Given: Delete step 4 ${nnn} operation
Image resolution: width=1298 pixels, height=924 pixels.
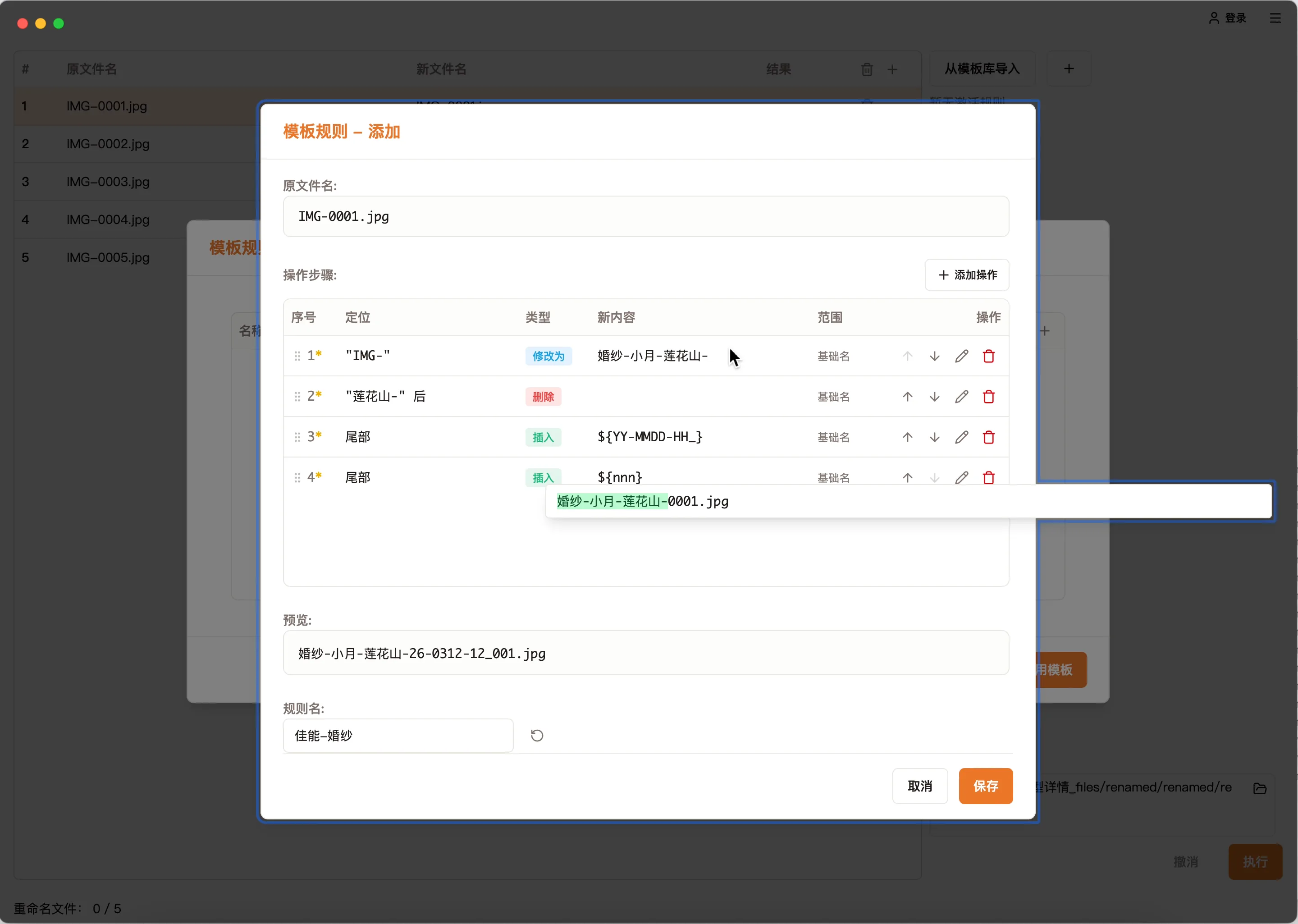Looking at the screenshot, I should pos(988,477).
